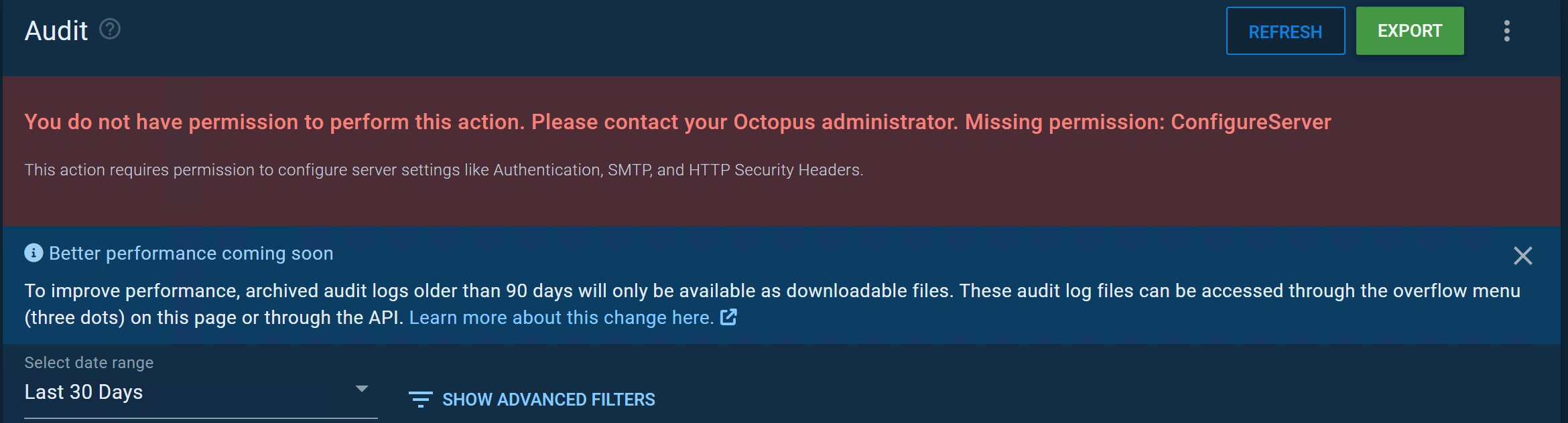Show advanced filters
The image size is (1568, 423).
548,399
